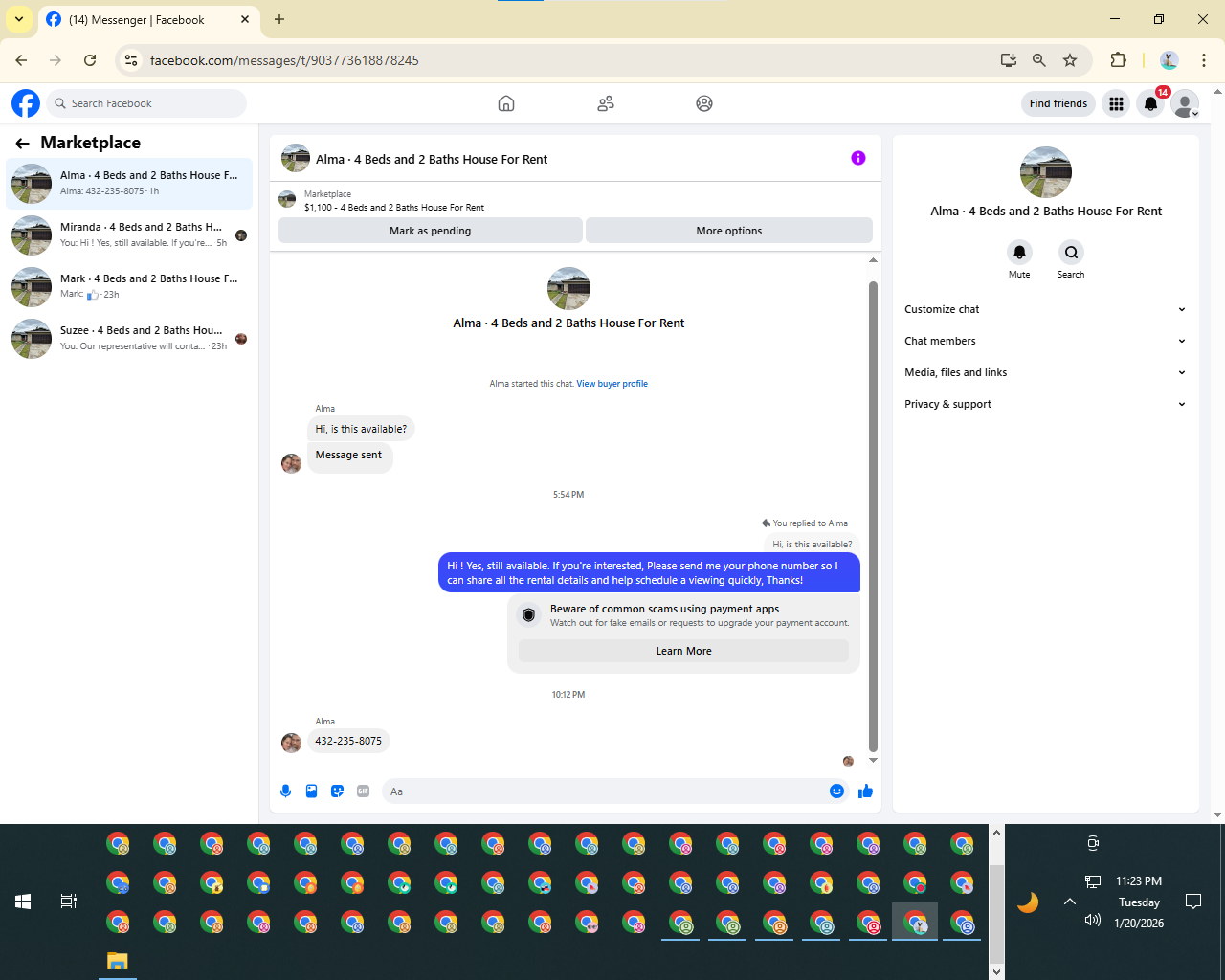Click the 432-235-8075 message bubble

pyautogui.click(x=348, y=741)
